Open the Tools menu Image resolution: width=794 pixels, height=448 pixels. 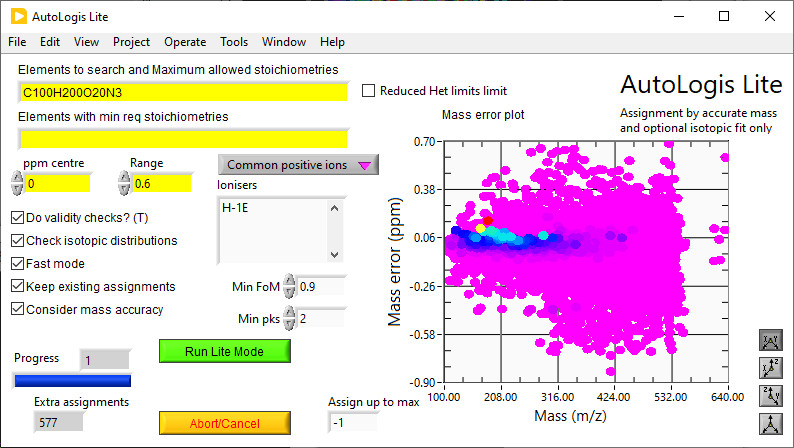(233, 42)
